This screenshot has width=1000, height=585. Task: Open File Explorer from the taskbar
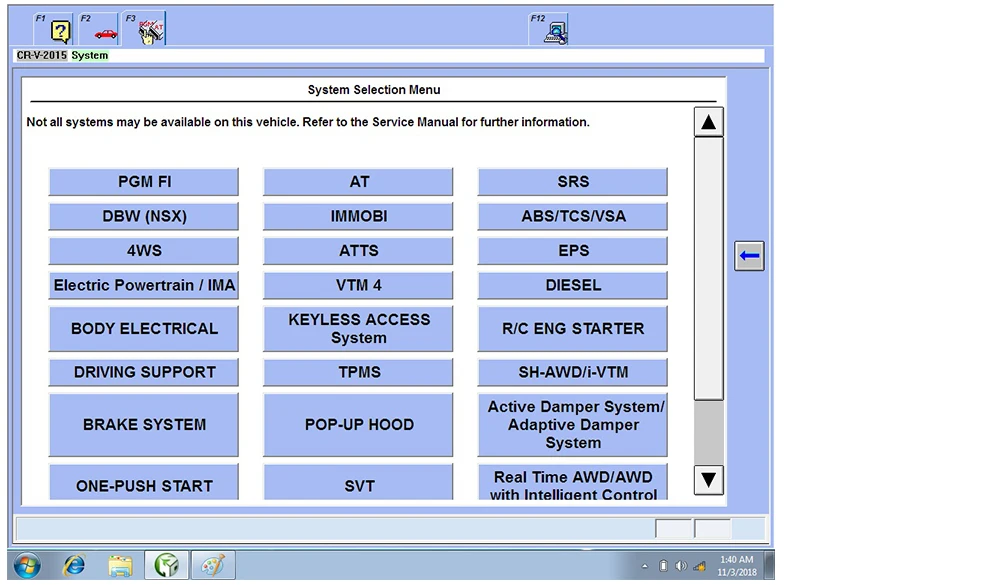[x=120, y=565]
